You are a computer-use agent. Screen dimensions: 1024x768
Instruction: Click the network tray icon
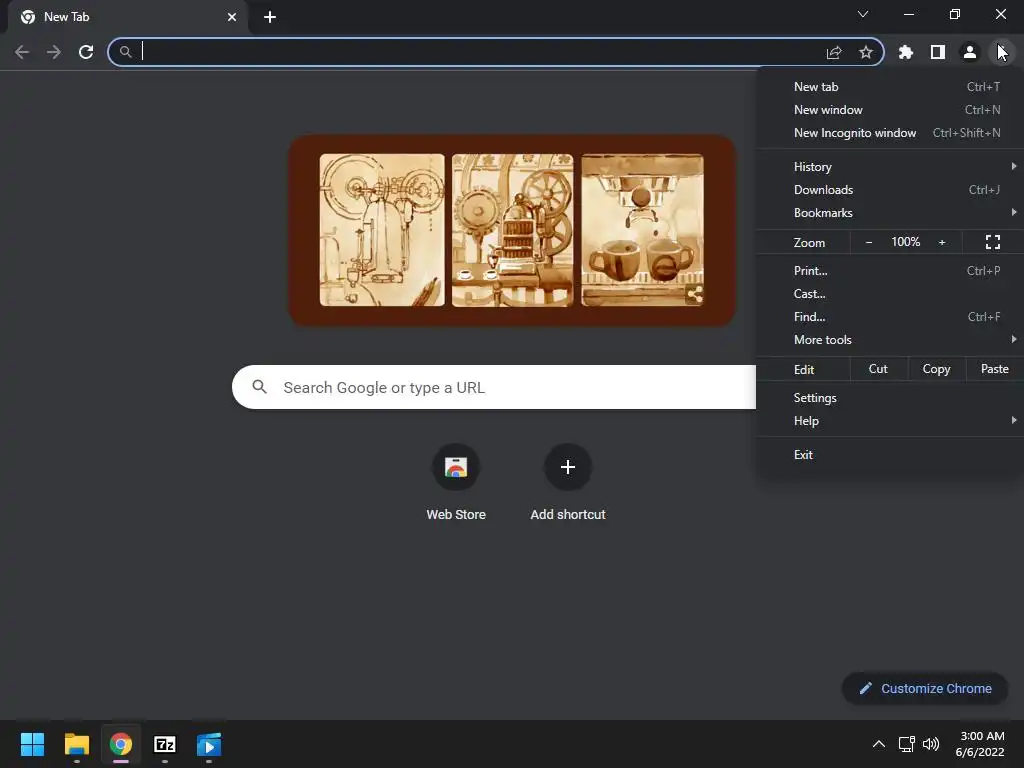[x=906, y=744]
